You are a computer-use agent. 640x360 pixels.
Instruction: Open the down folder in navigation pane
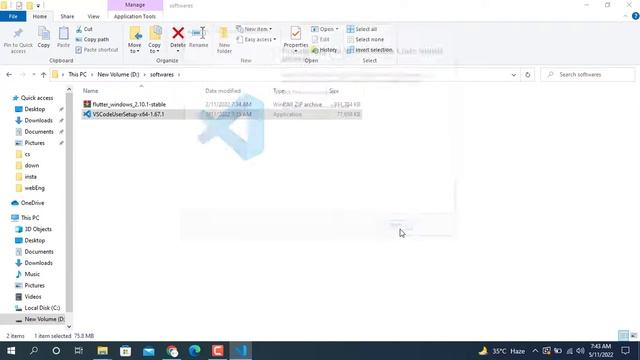(x=32, y=166)
